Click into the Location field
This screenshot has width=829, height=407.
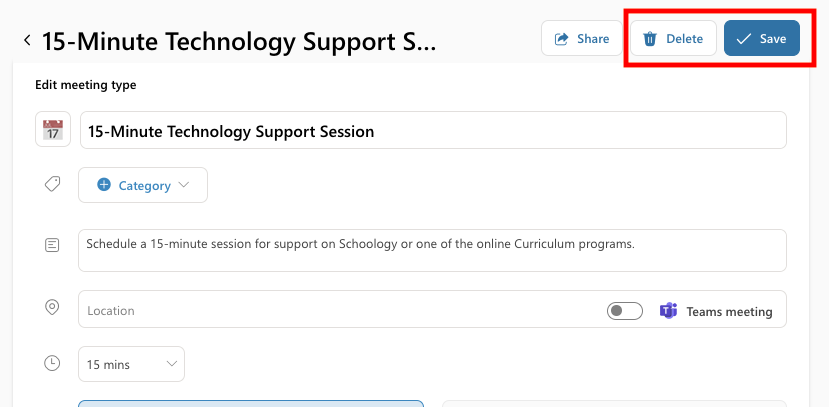click(x=341, y=311)
